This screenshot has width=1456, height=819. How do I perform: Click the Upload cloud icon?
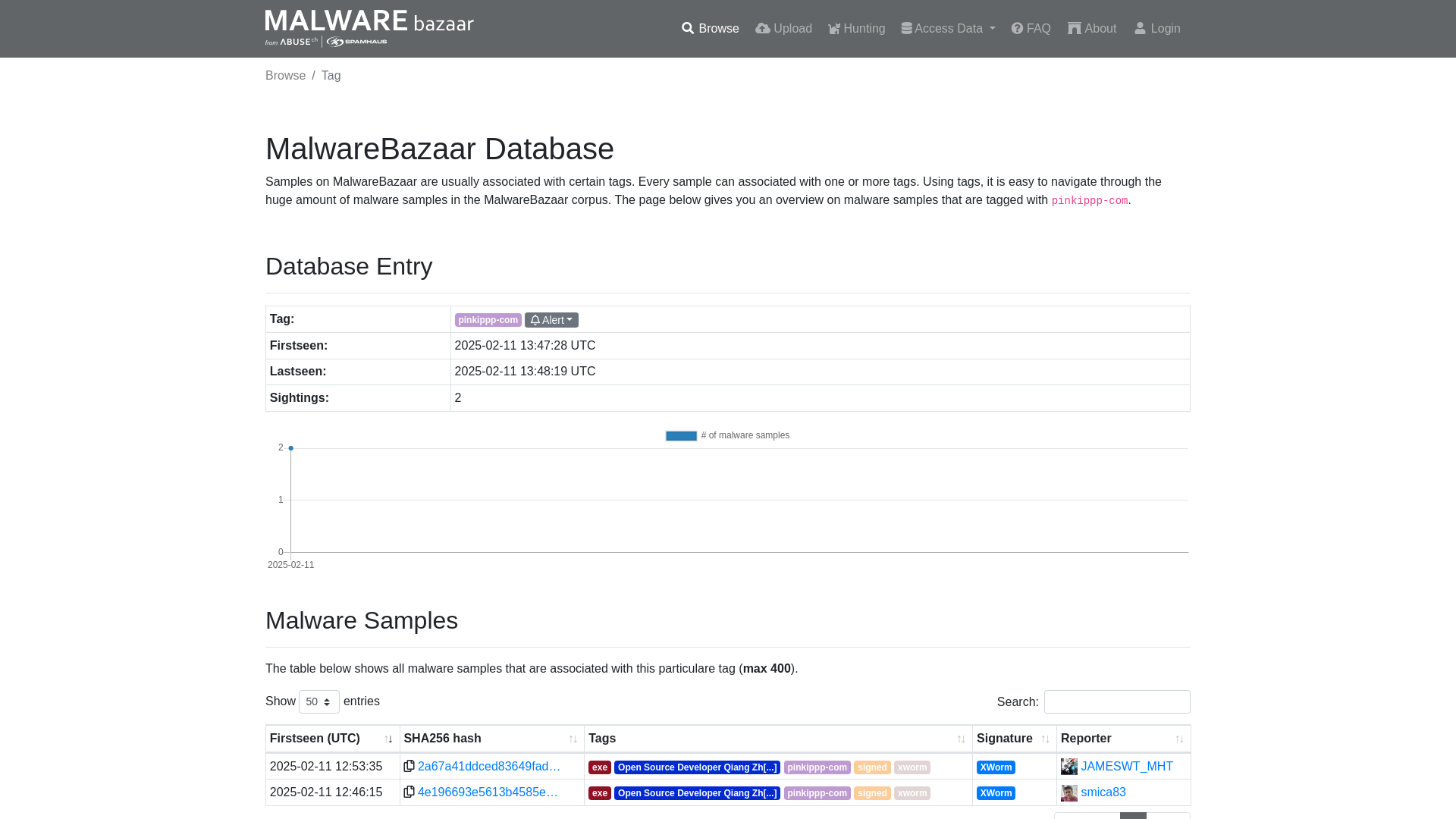[762, 28]
